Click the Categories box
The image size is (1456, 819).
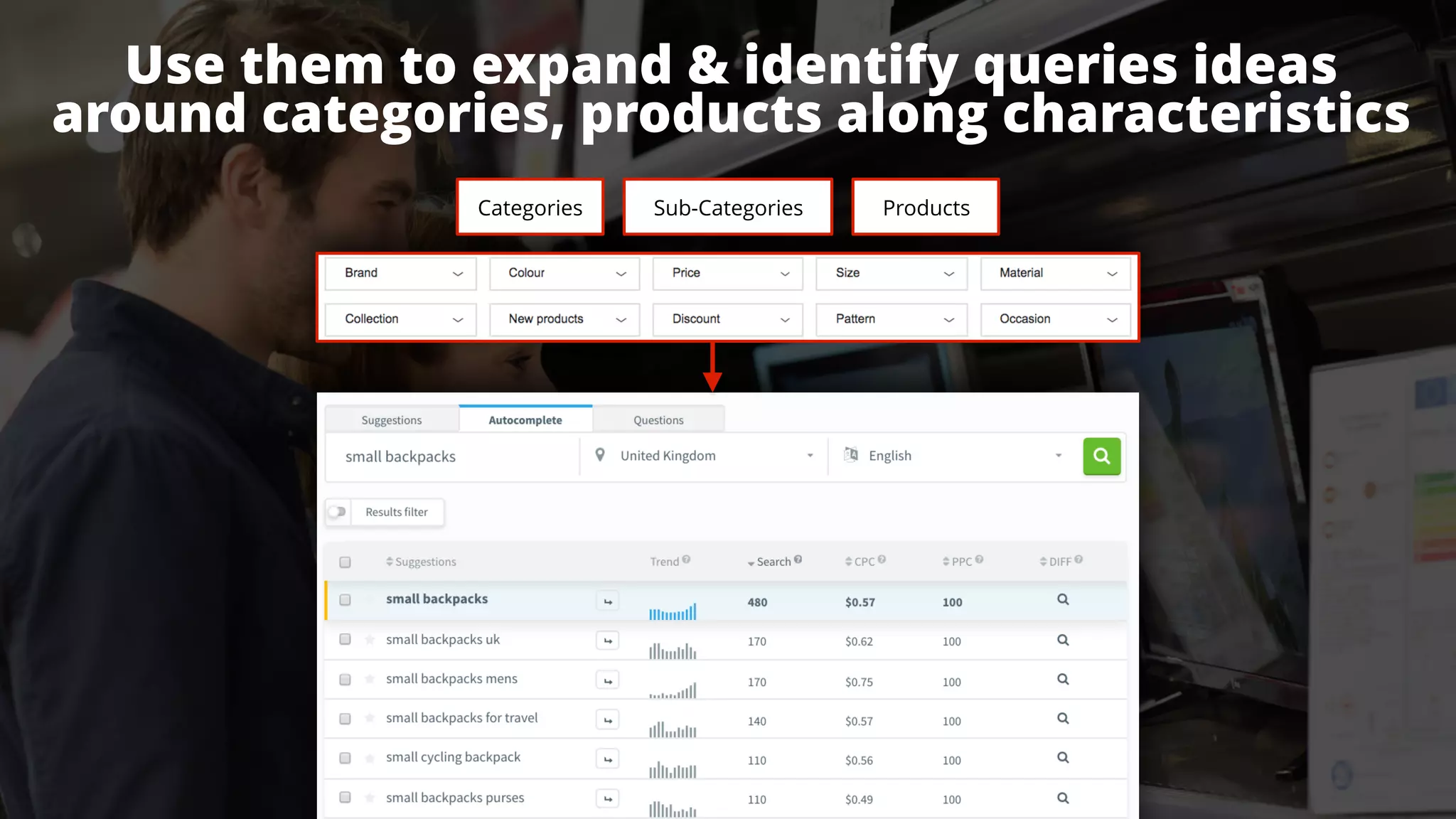point(530,207)
